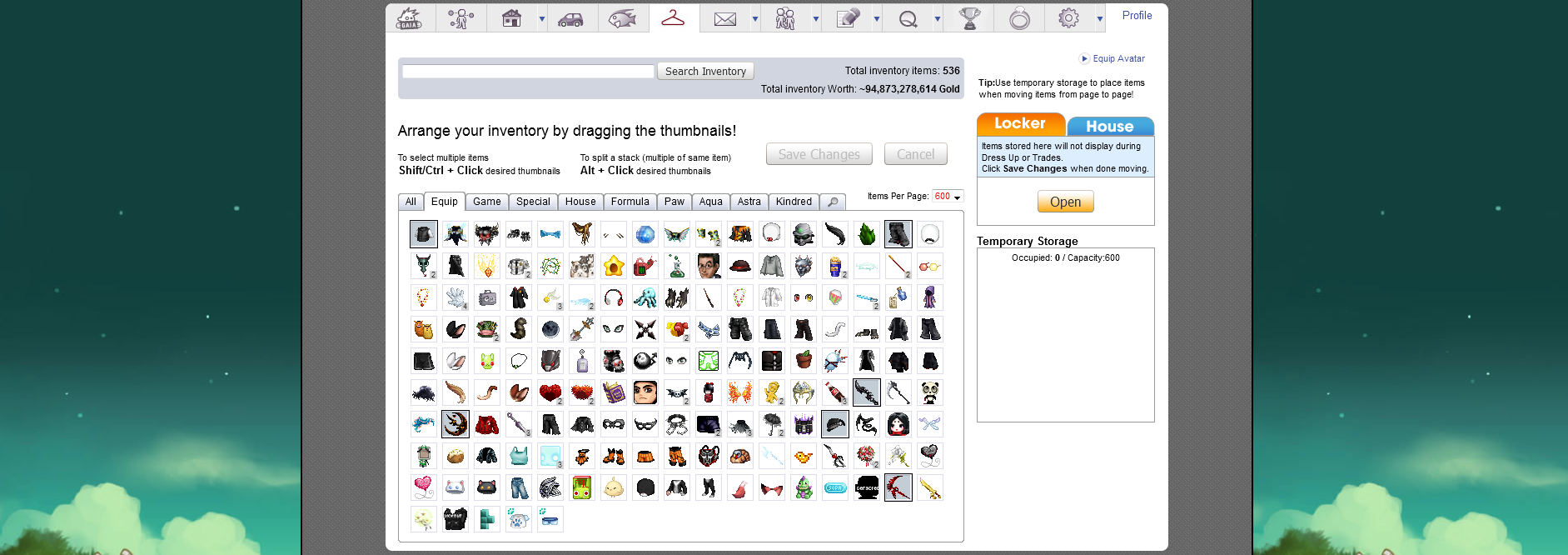The width and height of the screenshot is (1568, 555).
Task: Switch to the House inventory tab
Action: [x=580, y=202]
